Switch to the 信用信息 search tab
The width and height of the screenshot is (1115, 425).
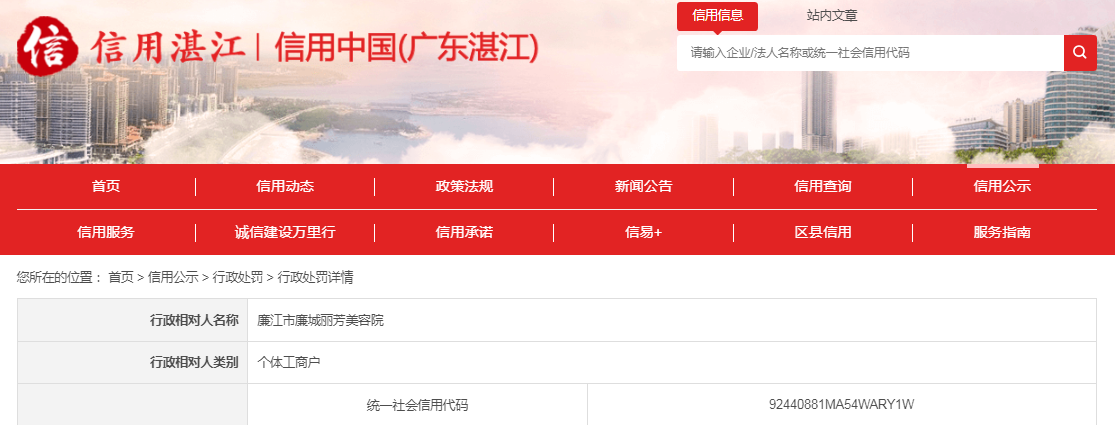coord(717,16)
